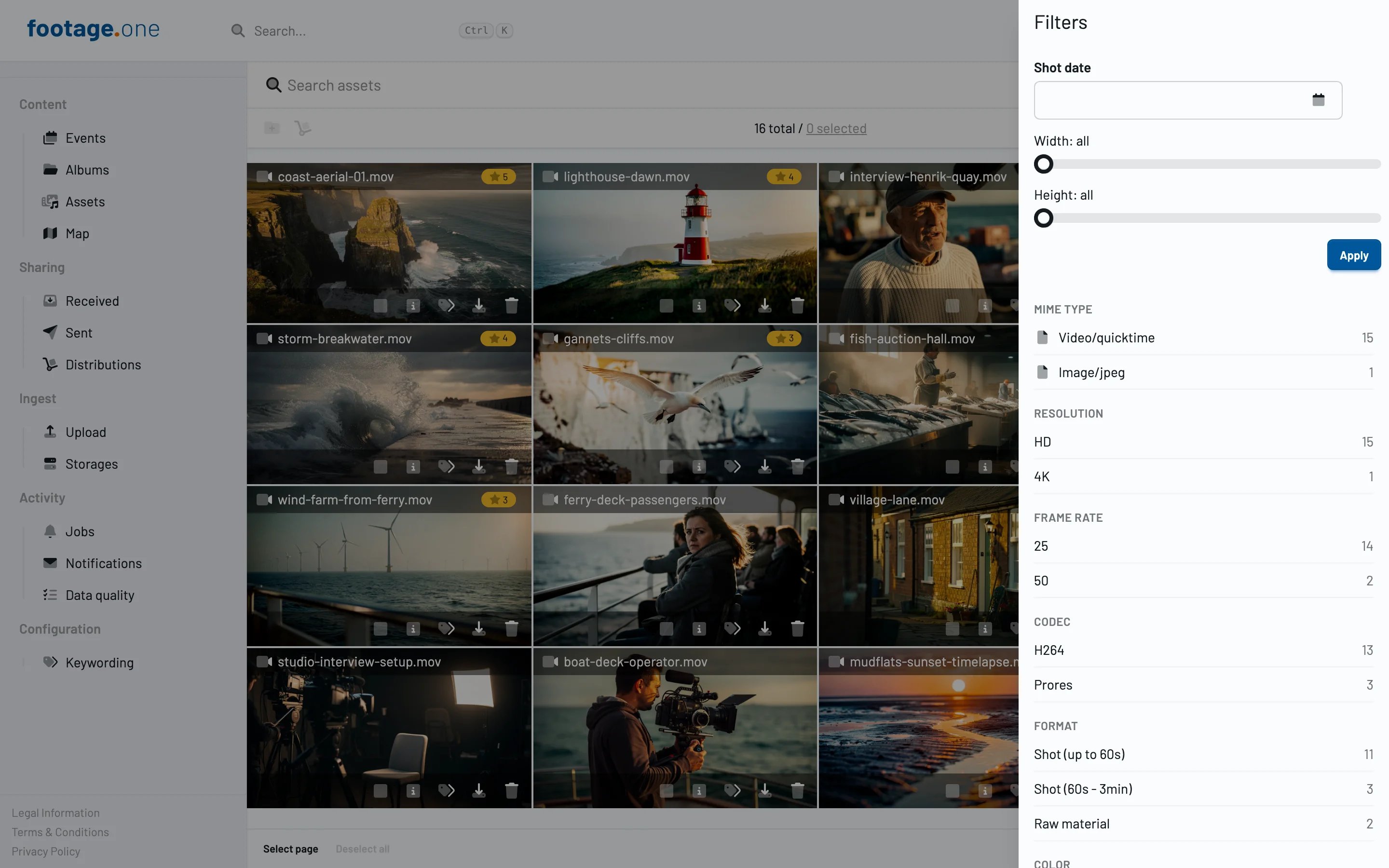The height and width of the screenshot is (868, 1389).
Task: Check the select box on wind-farm-from-ferry.mov
Action: (x=381, y=629)
